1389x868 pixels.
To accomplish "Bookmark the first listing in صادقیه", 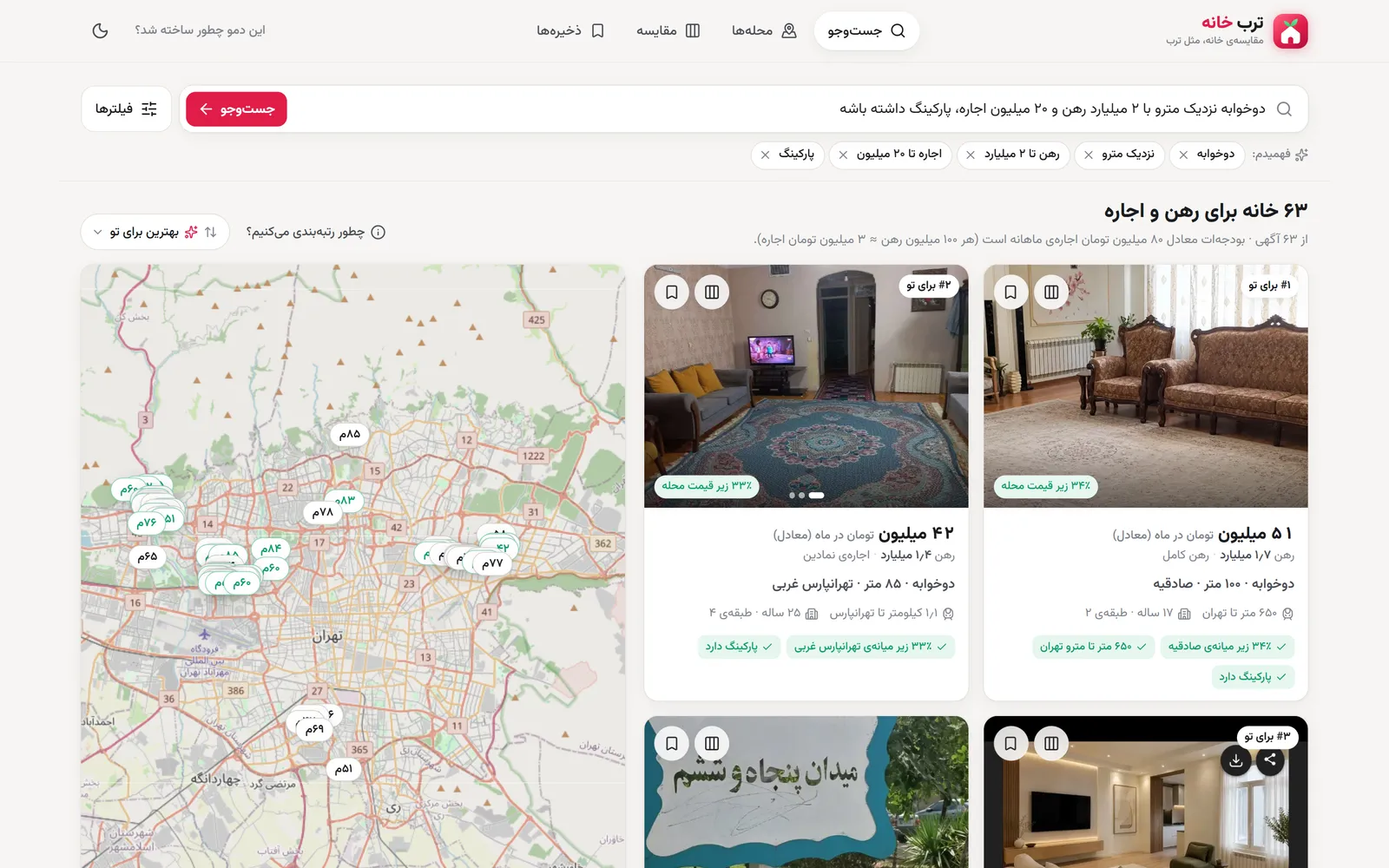I will tap(1010, 293).
